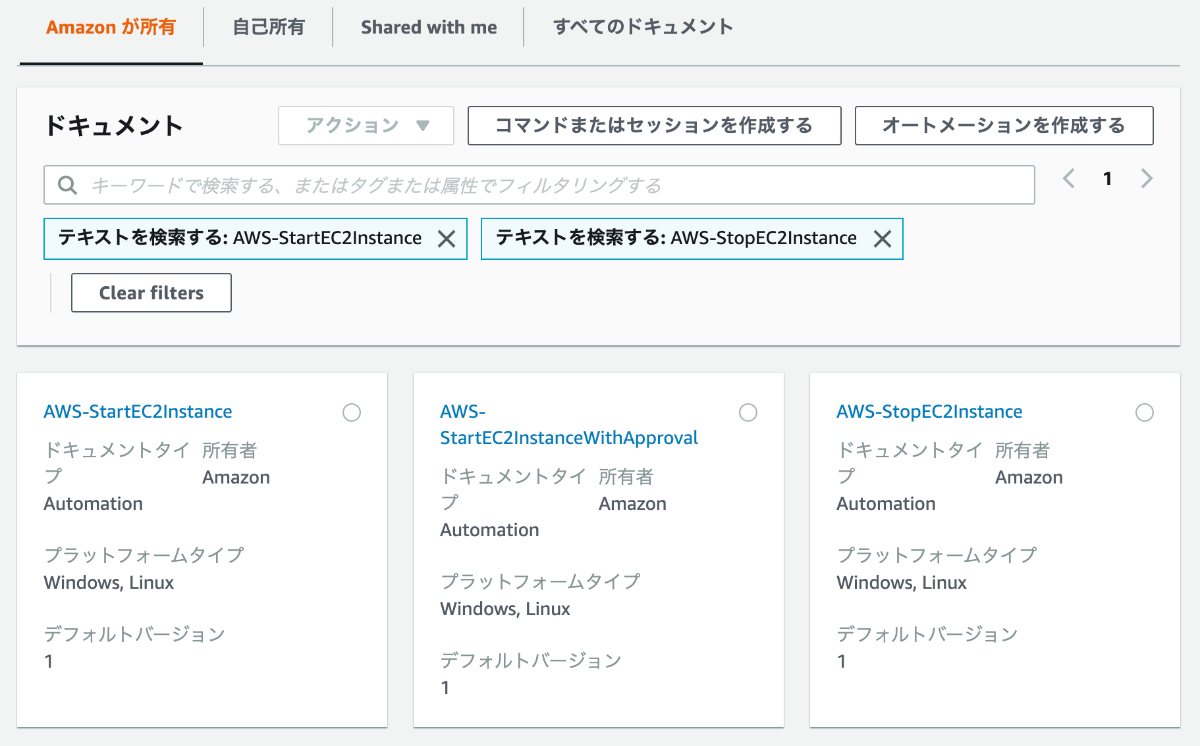The height and width of the screenshot is (746, 1200).
Task: Open the アクション dropdown
Action: (x=366, y=126)
